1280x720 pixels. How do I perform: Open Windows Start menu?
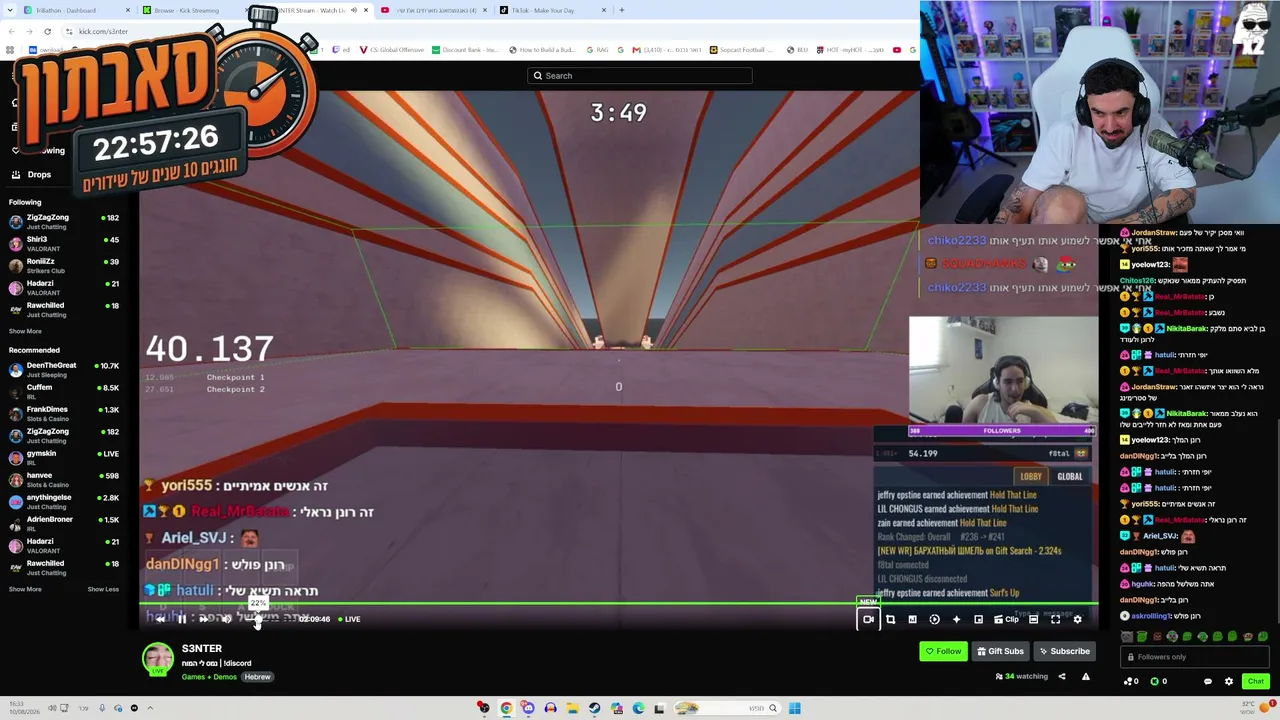click(794, 708)
